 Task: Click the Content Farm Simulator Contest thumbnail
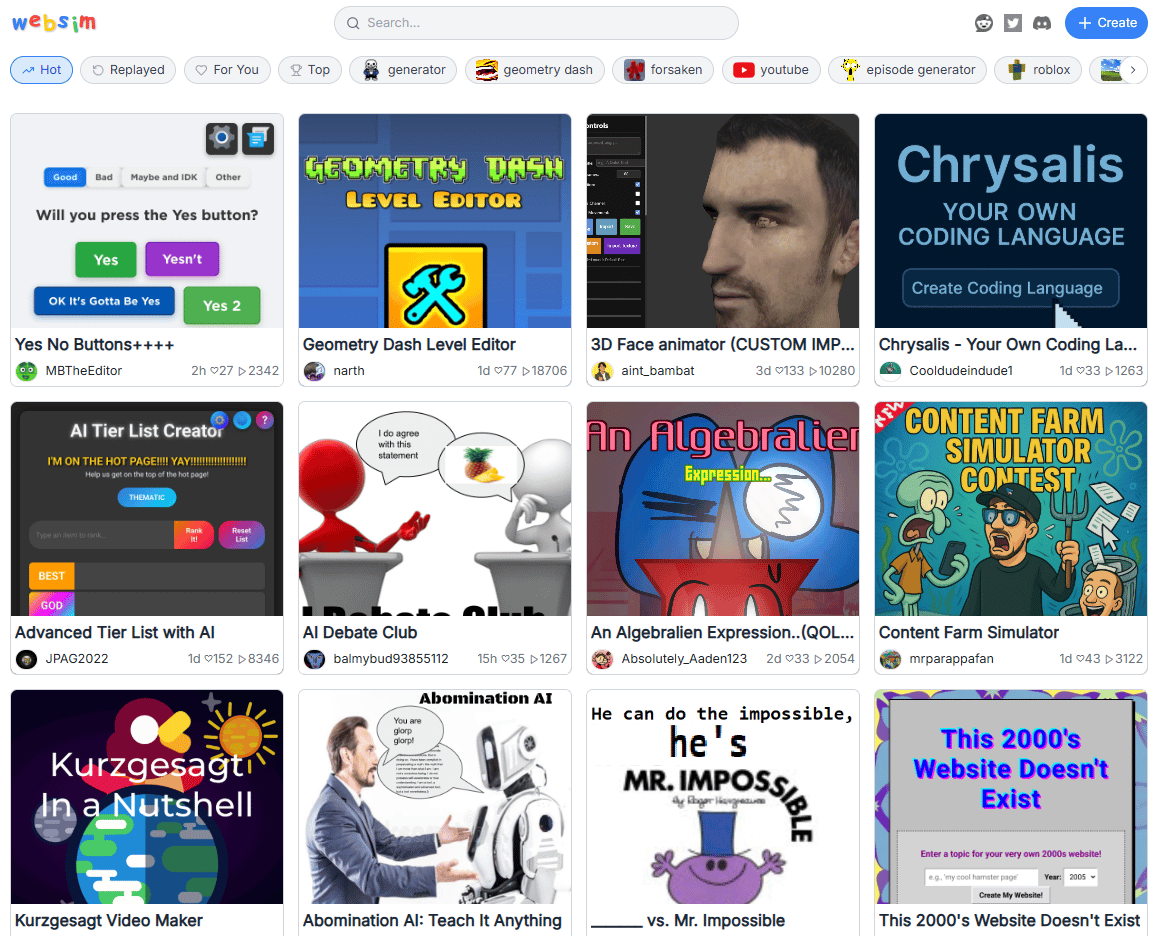click(x=1011, y=509)
